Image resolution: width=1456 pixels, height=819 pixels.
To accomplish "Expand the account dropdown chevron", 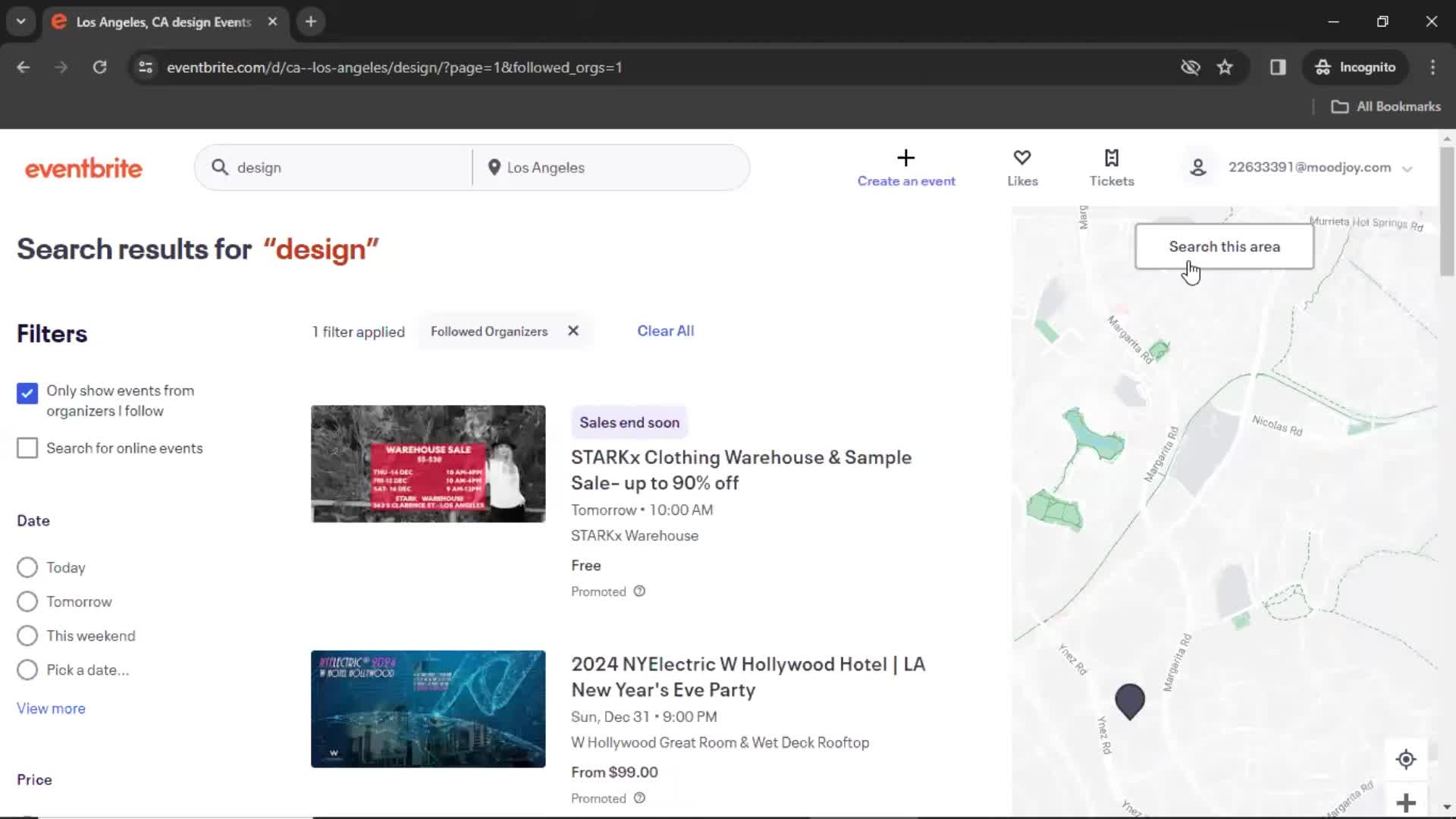I will click(x=1407, y=168).
